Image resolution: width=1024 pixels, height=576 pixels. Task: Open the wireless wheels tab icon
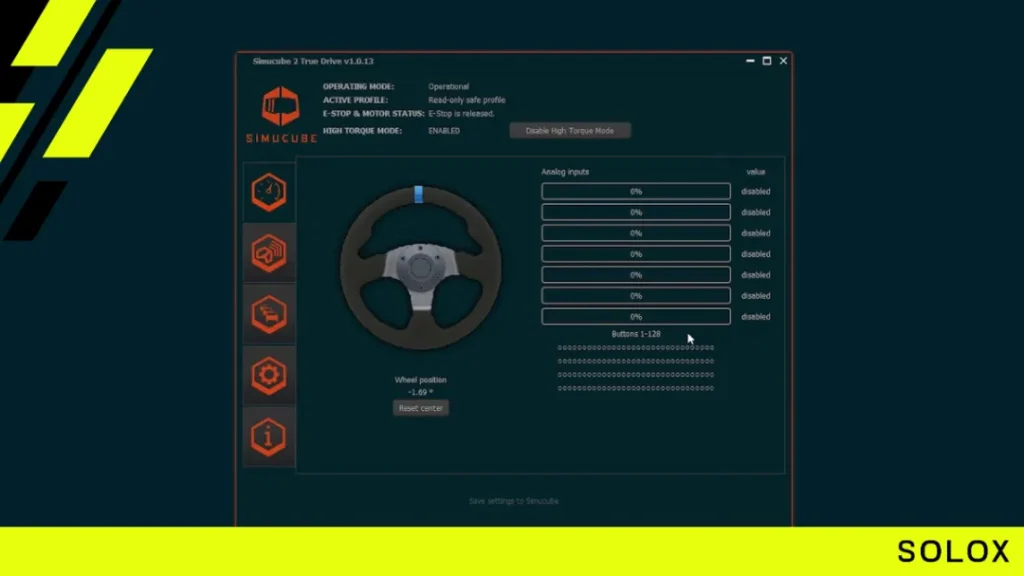(269, 253)
